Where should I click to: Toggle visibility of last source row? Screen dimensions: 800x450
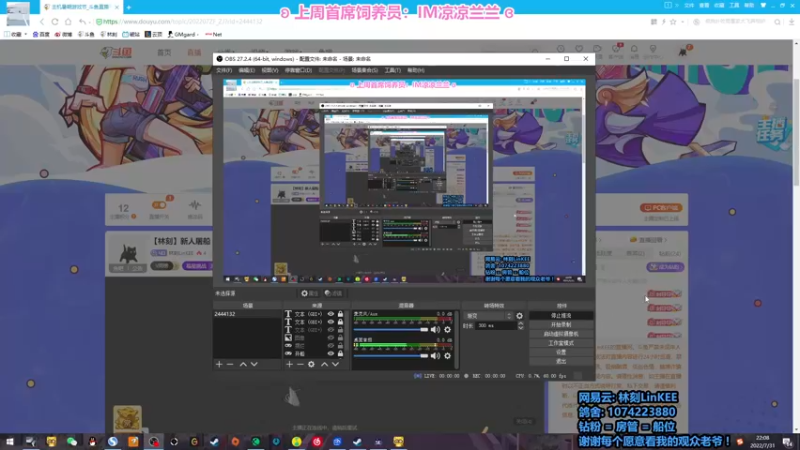pos(331,354)
